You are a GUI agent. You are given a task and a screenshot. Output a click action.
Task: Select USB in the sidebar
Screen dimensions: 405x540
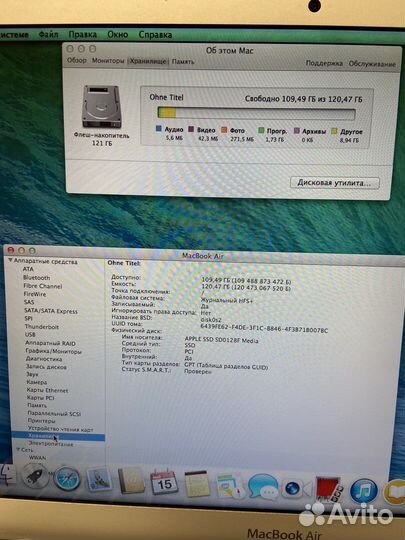pos(30,335)
